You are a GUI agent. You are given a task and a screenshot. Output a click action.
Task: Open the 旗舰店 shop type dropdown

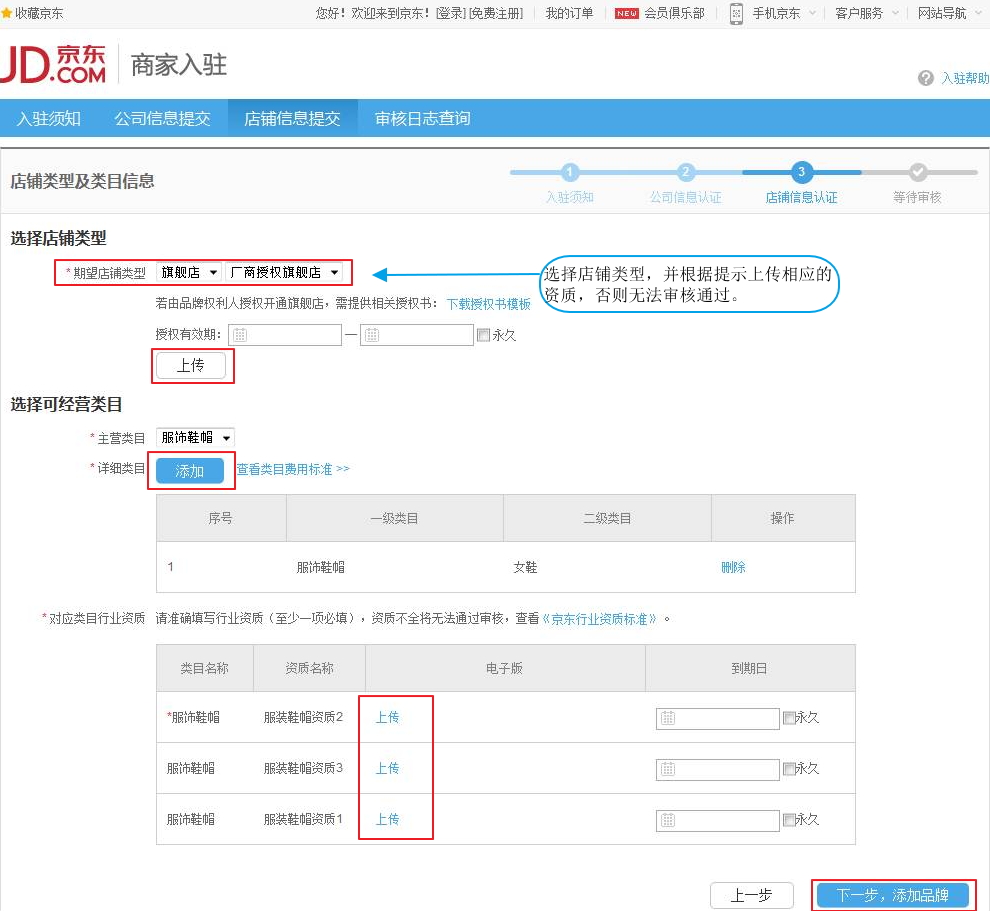click(188, 271)
